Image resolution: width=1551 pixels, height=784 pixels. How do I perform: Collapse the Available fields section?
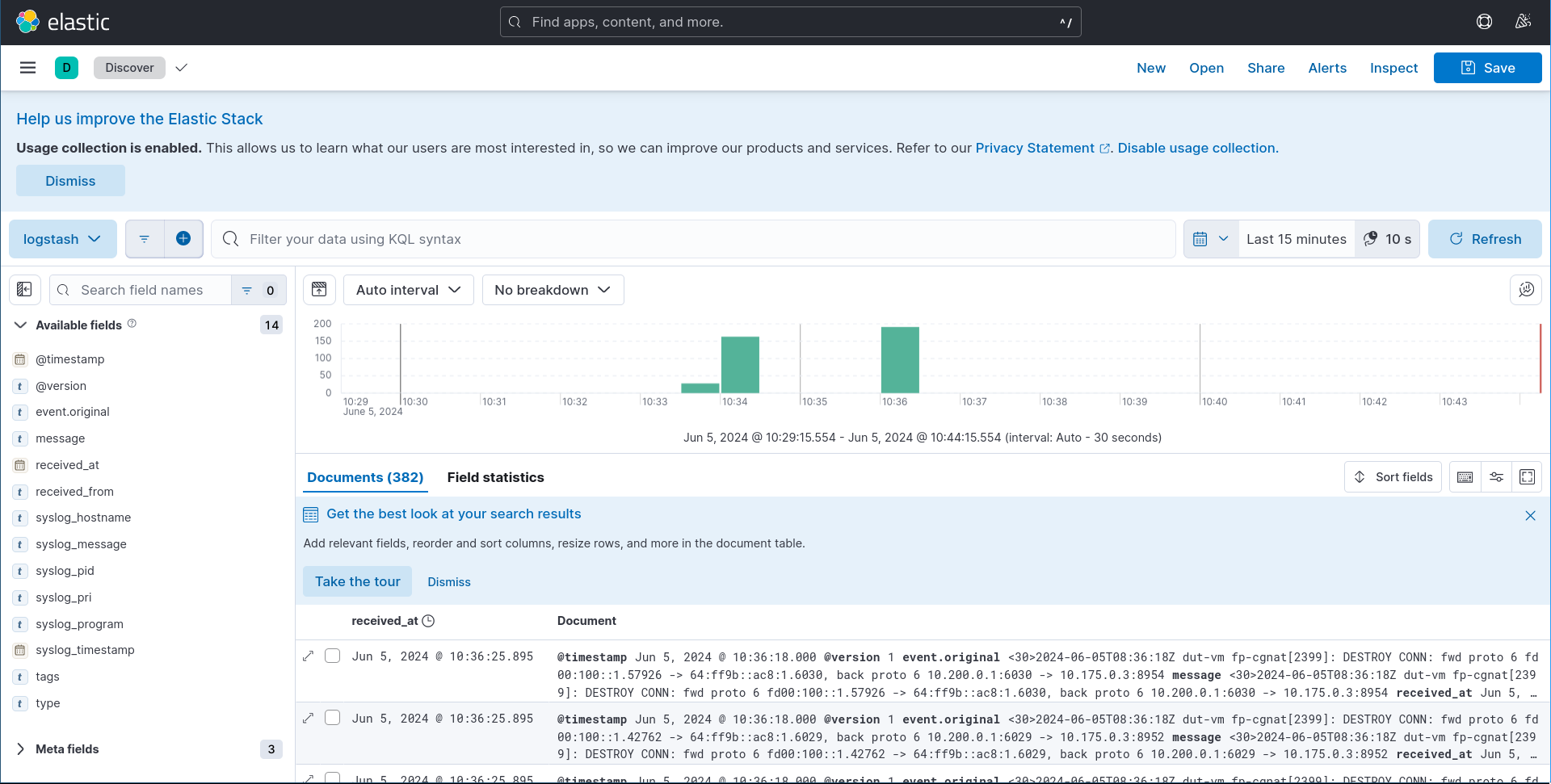coord(20,325)
